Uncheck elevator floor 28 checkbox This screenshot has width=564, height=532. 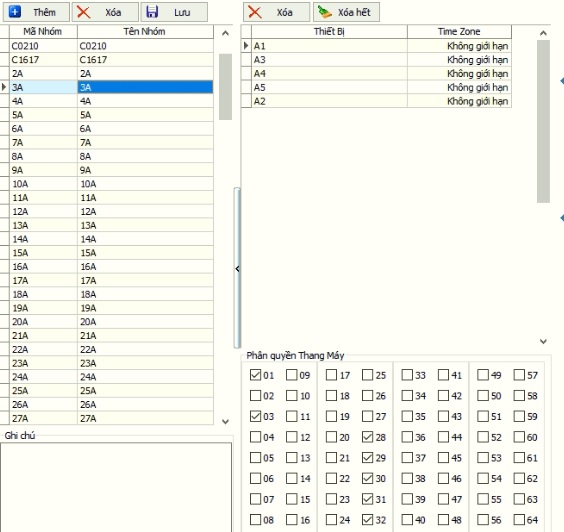(x=367, y=437)
